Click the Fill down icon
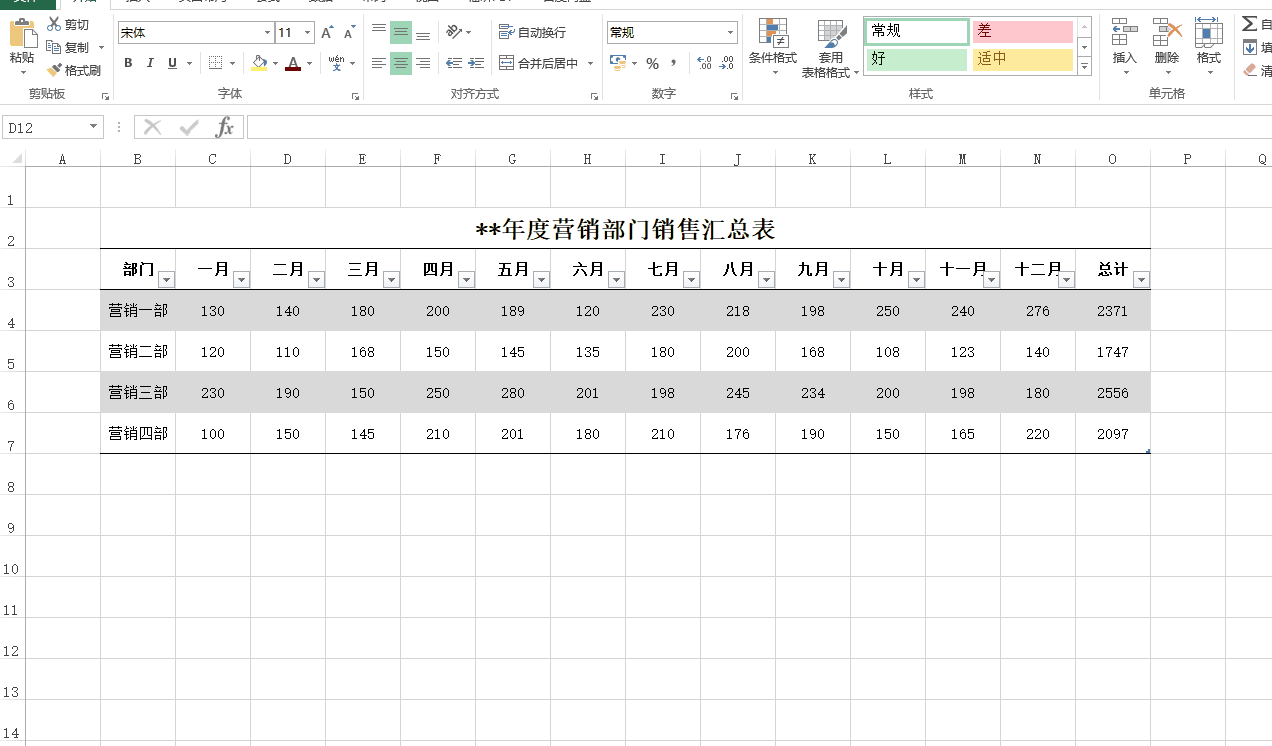Screen dimensions: 1272x746 pyautogui.click(x=1250, y=47)
